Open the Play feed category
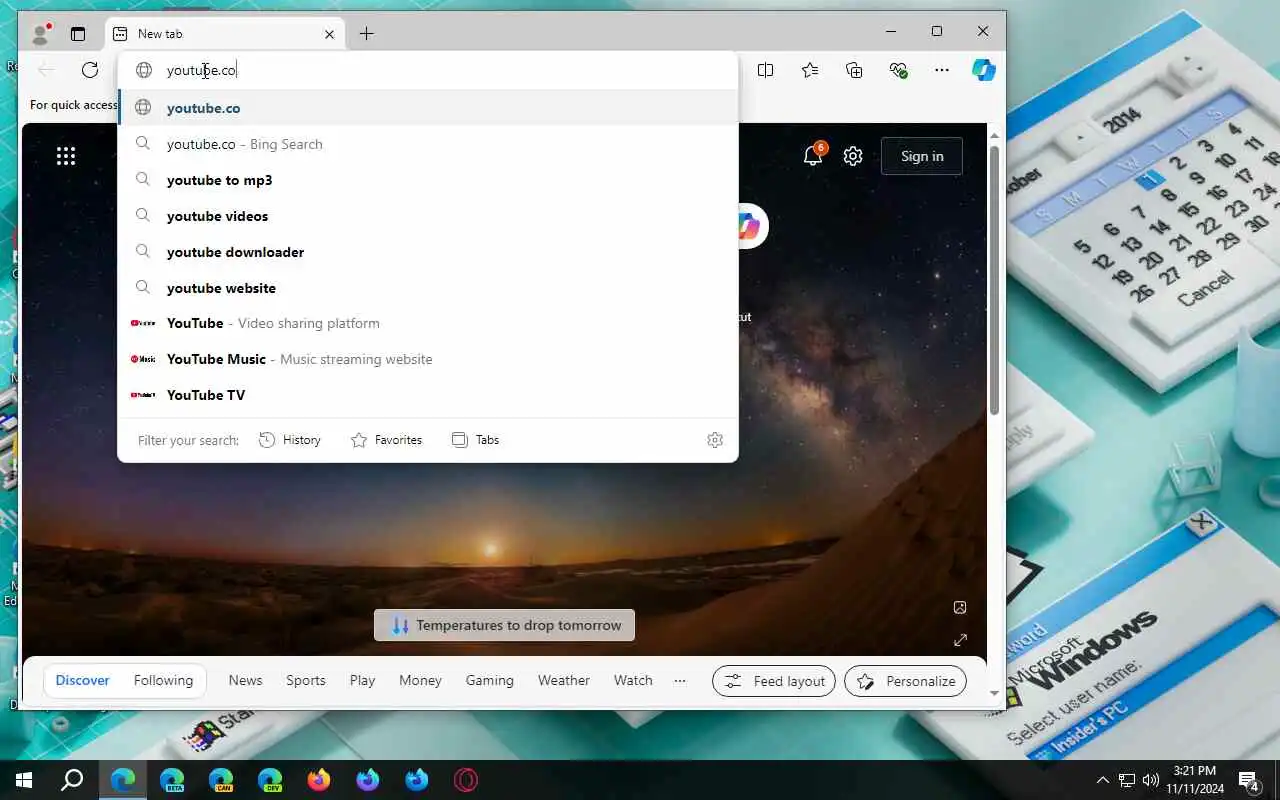This screenshot has height=800, width=1280. point(362,680)
